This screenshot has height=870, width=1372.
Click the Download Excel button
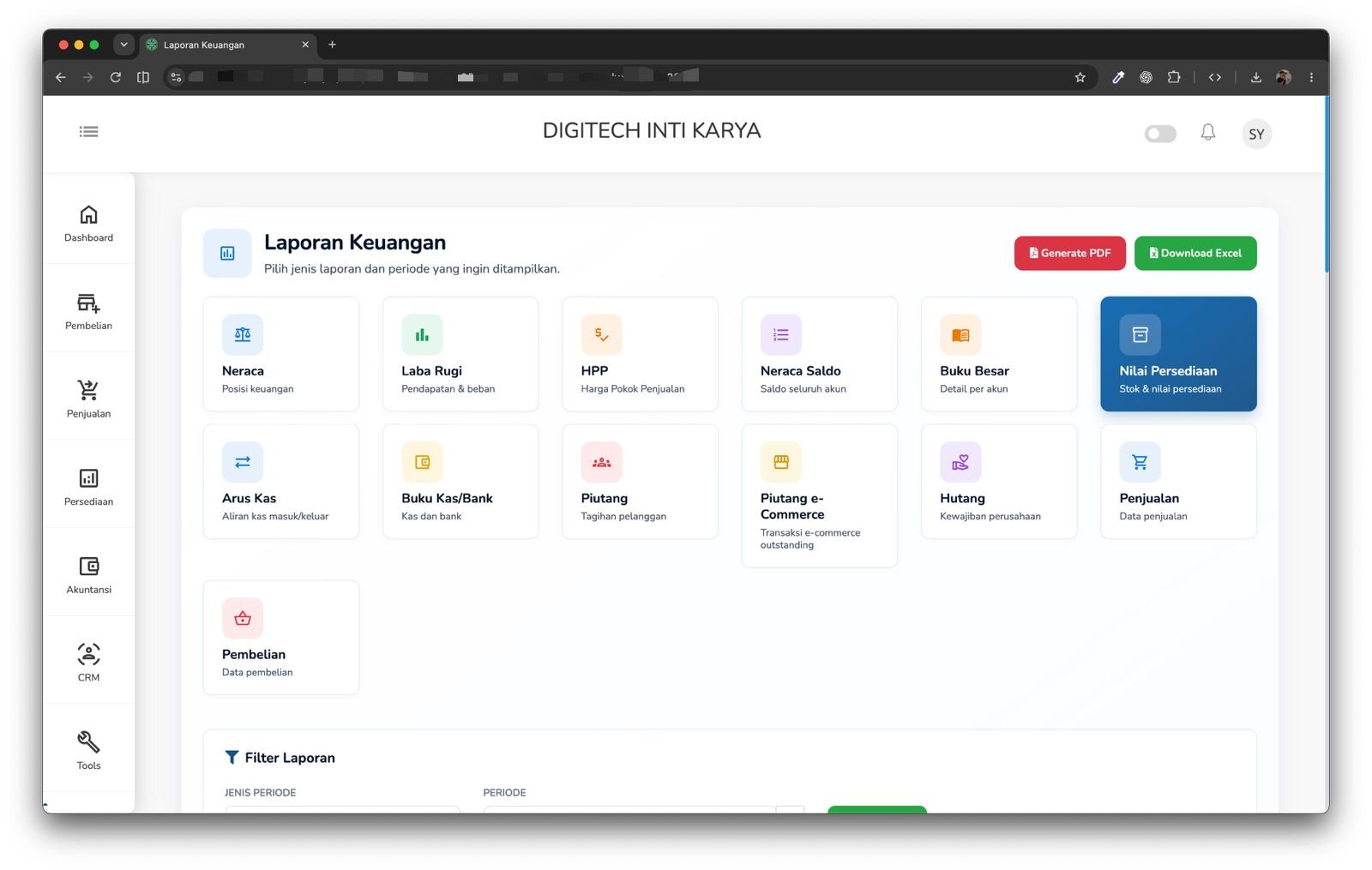[1195, 254]
